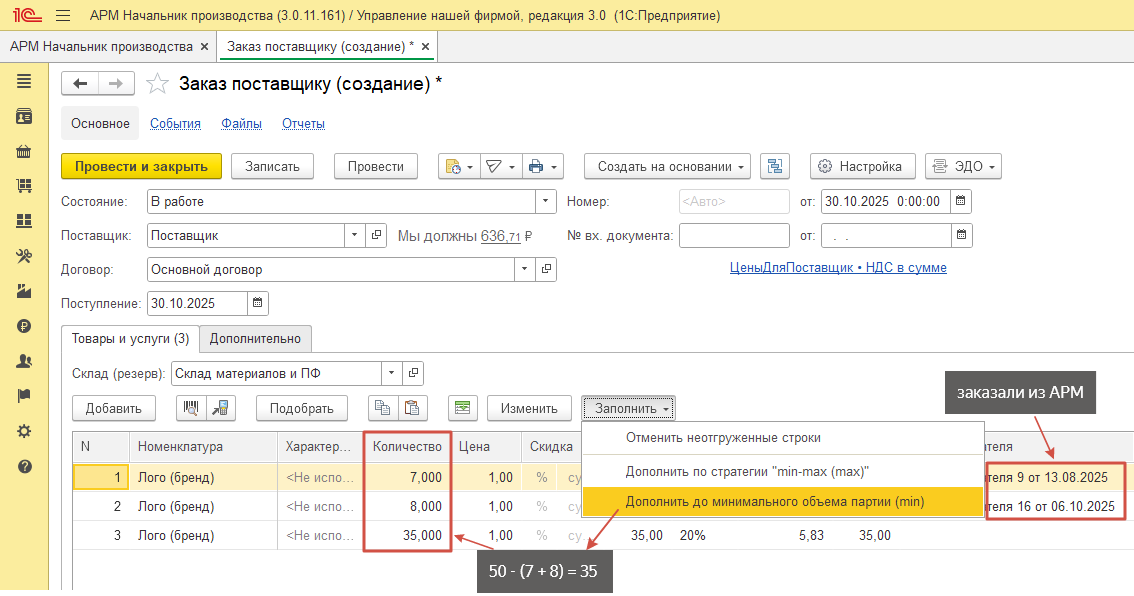
Task: Open the settings gear in the left sidebar
Action: coord(24,431)
